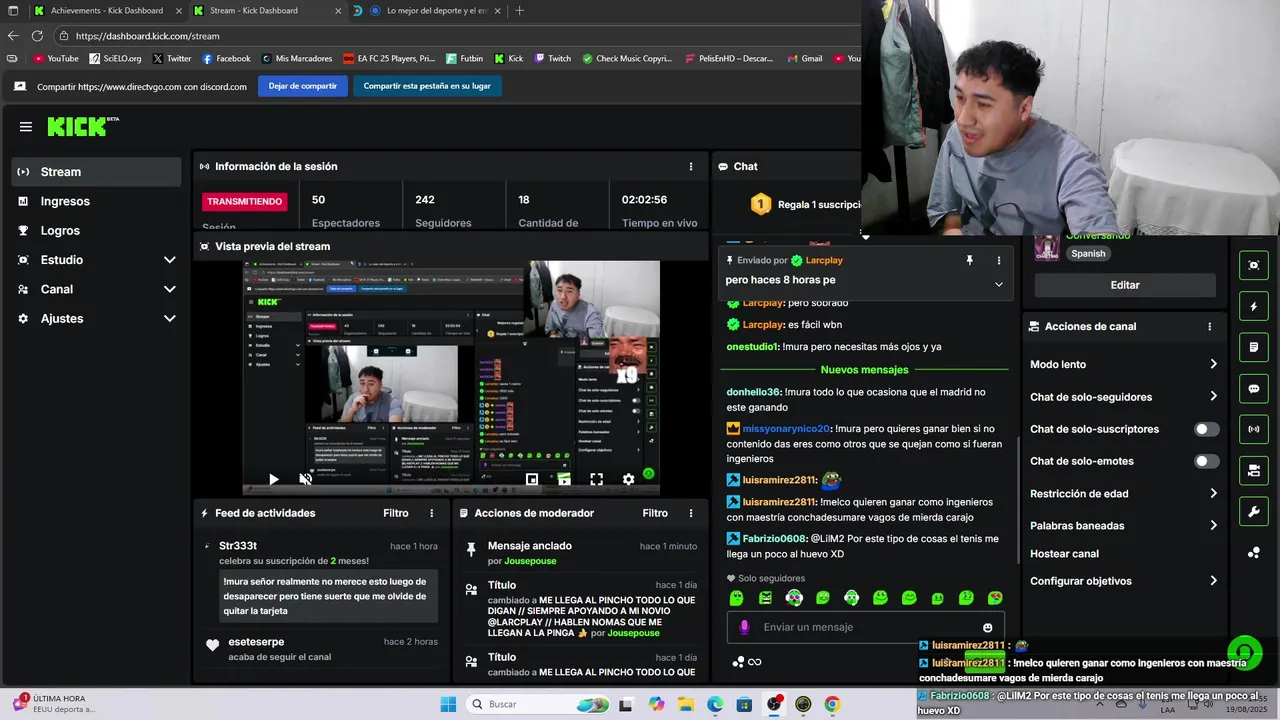Open Feed de actividades three-dot menu
This screenshot has width=1280, height=720.
point(432,513)
